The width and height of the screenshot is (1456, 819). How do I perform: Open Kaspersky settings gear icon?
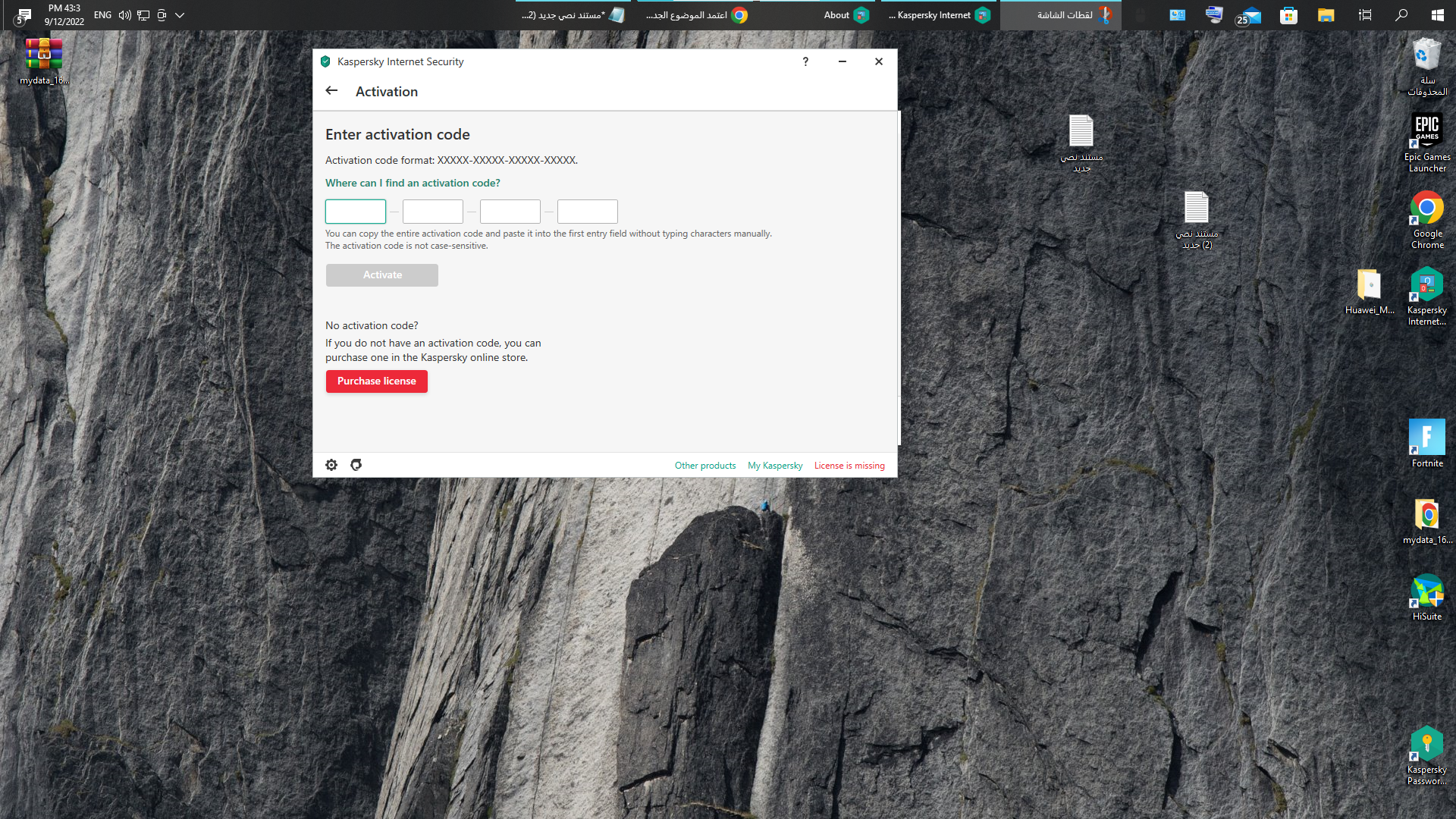(x=331, y=465)
